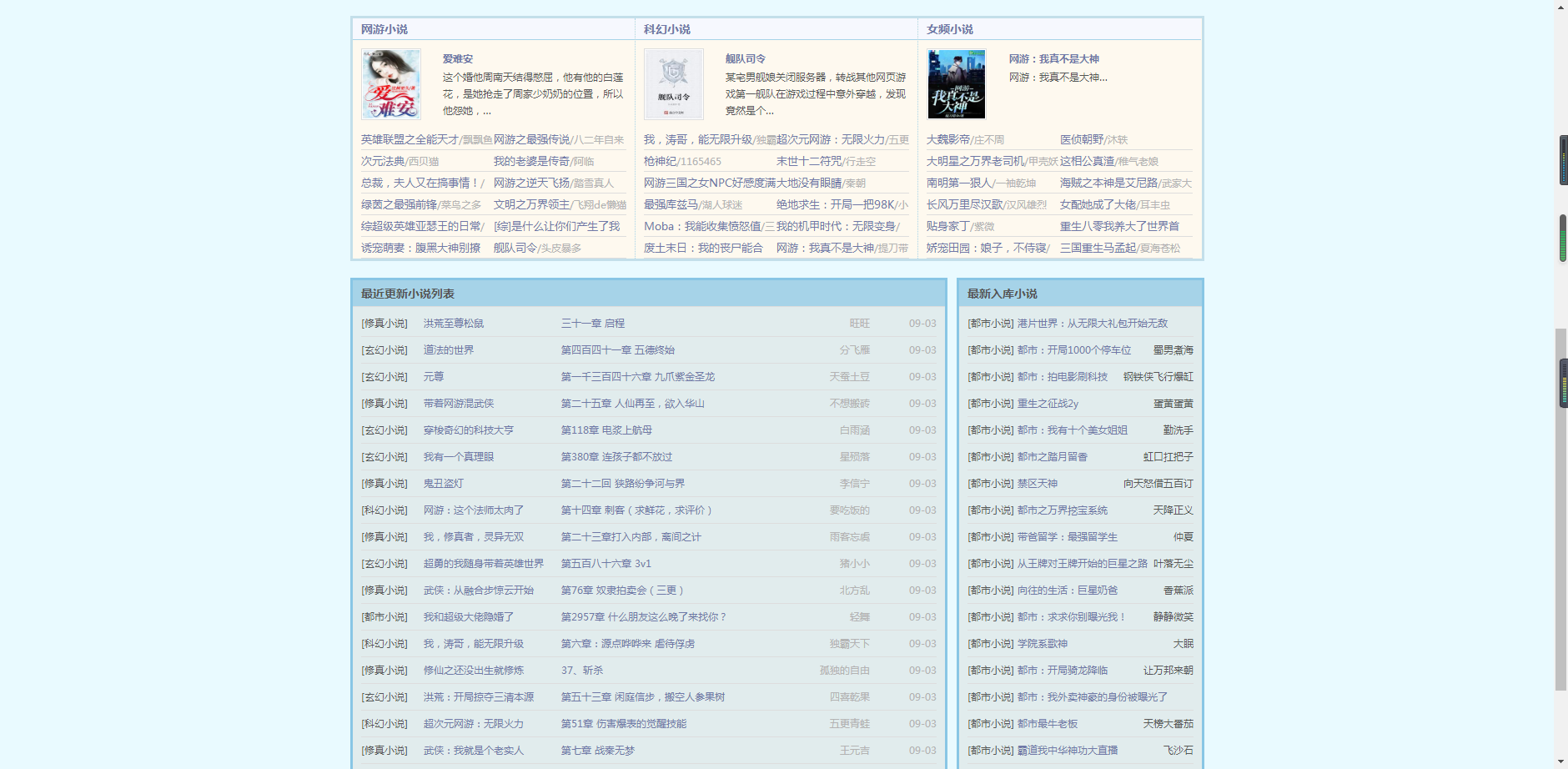The image size is (1568, 769).
Task: Click the 舰队司令 book cover image
Action: point(674,83)
